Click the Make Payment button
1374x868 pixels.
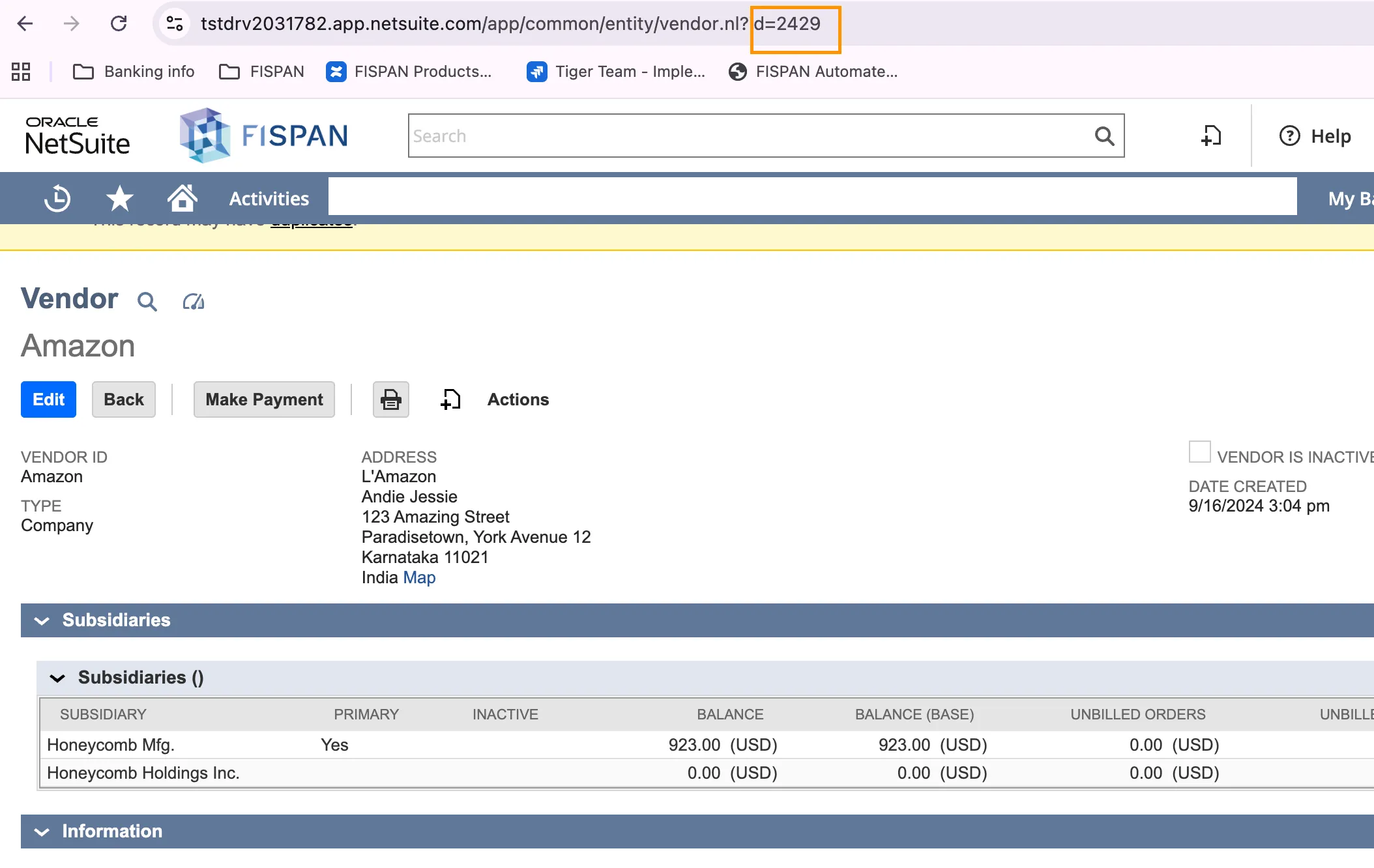tap(264, 399)
